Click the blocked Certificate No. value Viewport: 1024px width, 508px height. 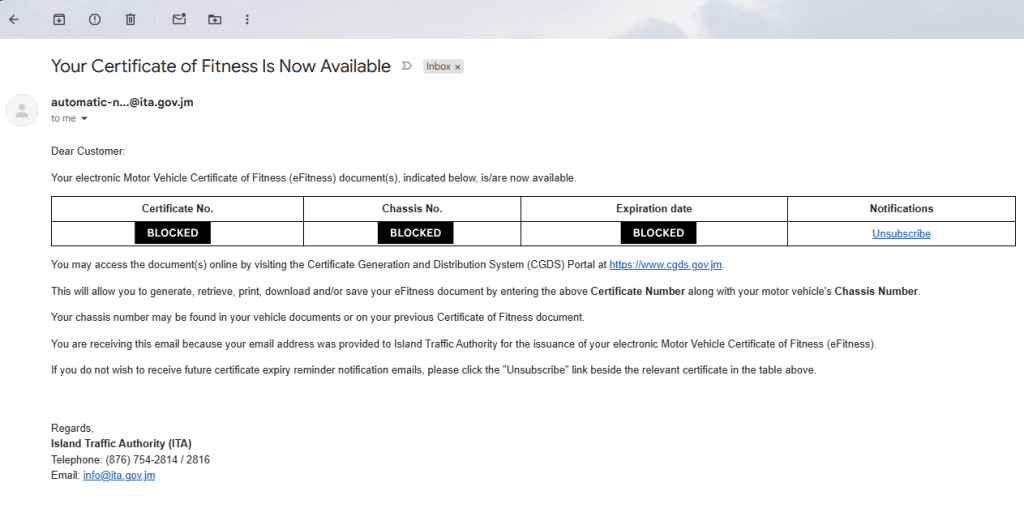[173, 233]
